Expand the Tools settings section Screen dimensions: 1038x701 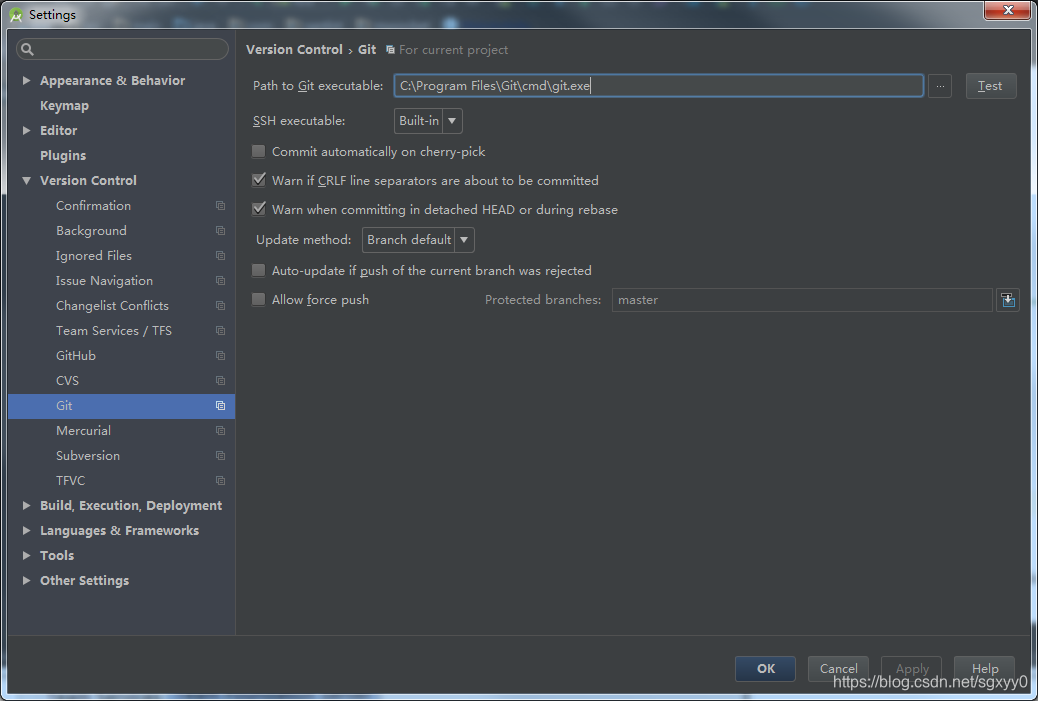(26, 555)
